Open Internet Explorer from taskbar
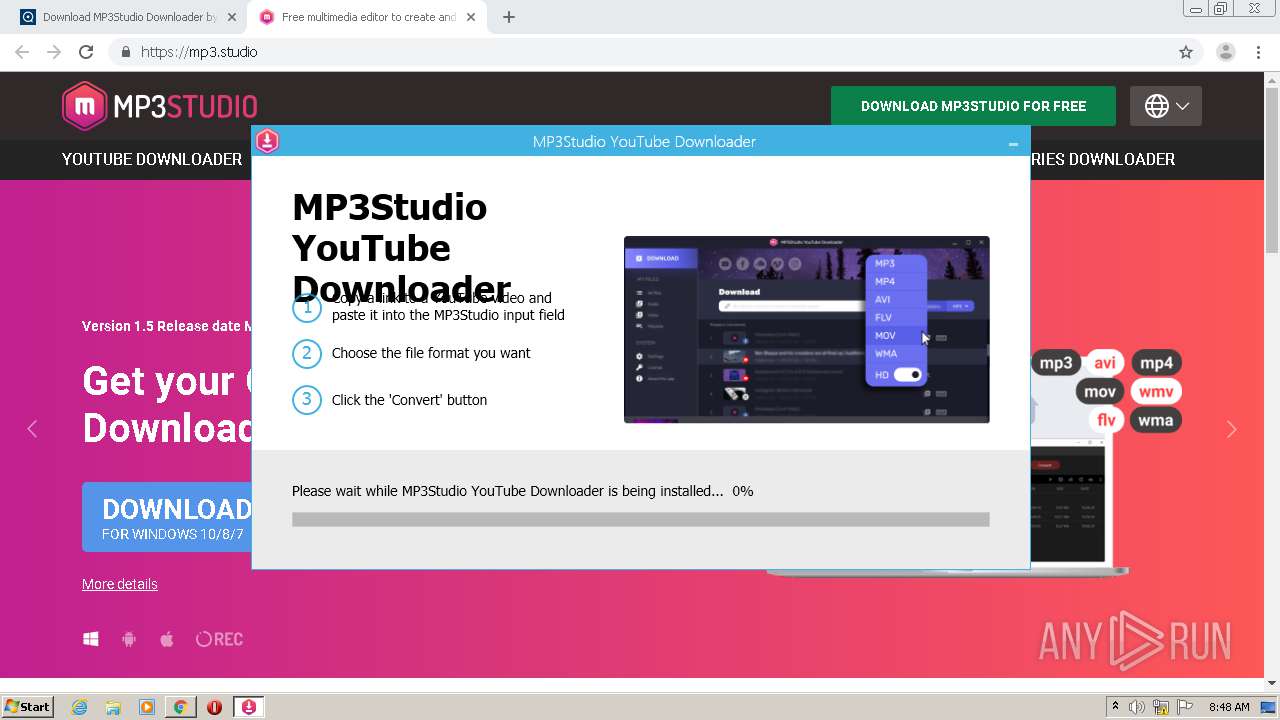Viewport: 1280px width, 720px height. 80,707
